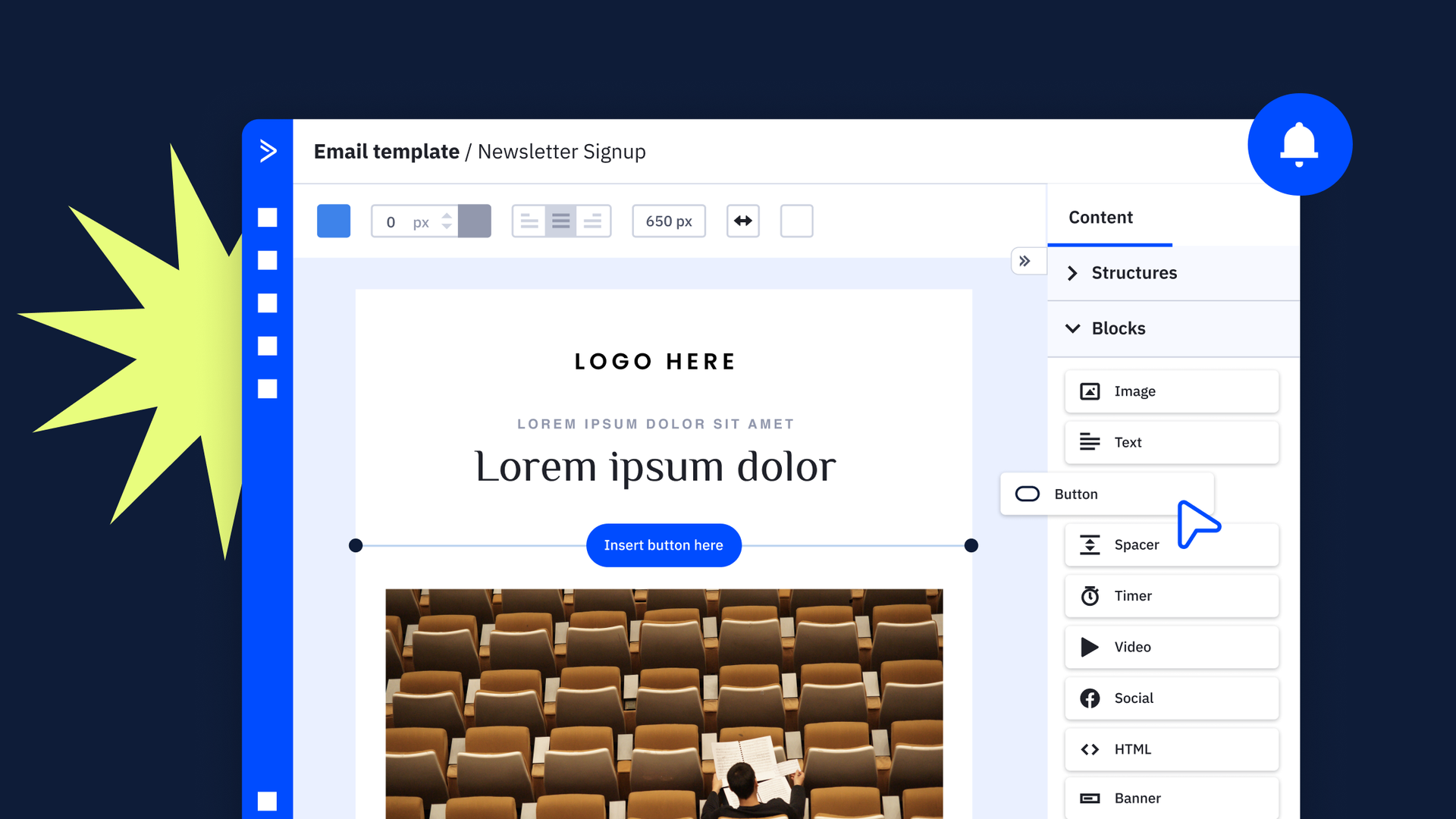Collapse the panel with the double chevron
This screenshot has width=1456, height=819.
click(1025, 261)
